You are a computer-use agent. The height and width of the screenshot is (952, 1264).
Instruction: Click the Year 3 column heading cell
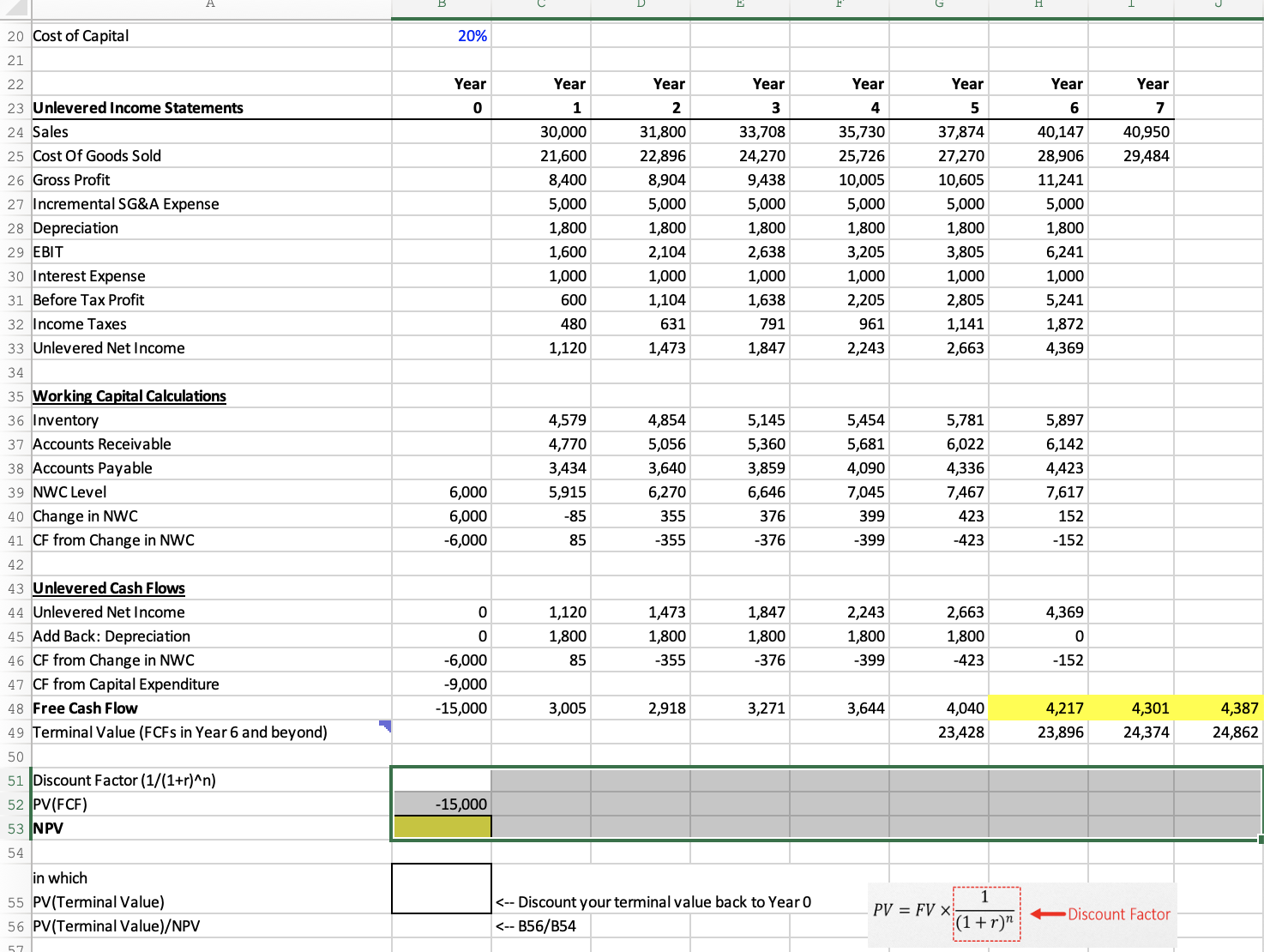(x=741, y=95)
